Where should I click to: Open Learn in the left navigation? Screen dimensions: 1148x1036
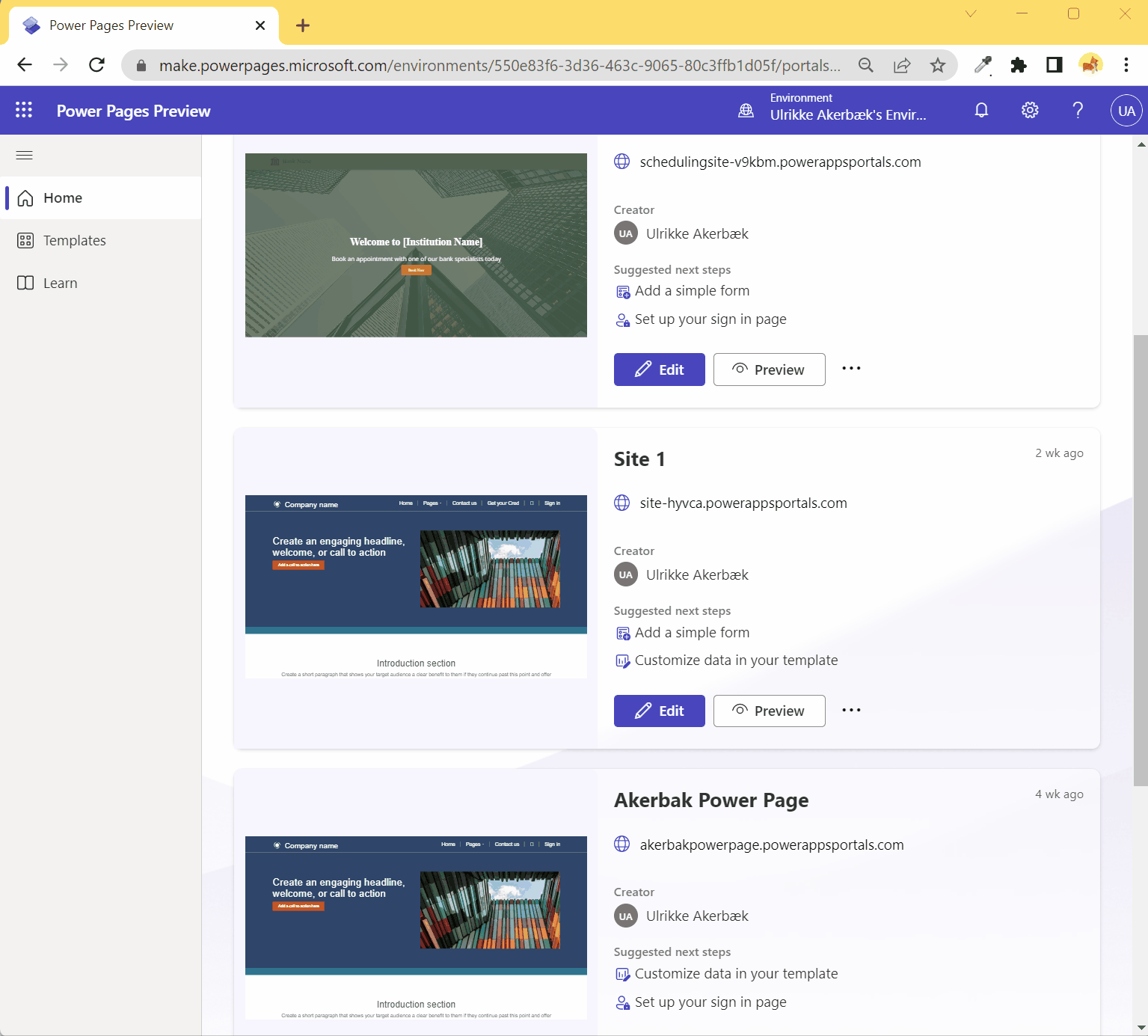(101, 283)
